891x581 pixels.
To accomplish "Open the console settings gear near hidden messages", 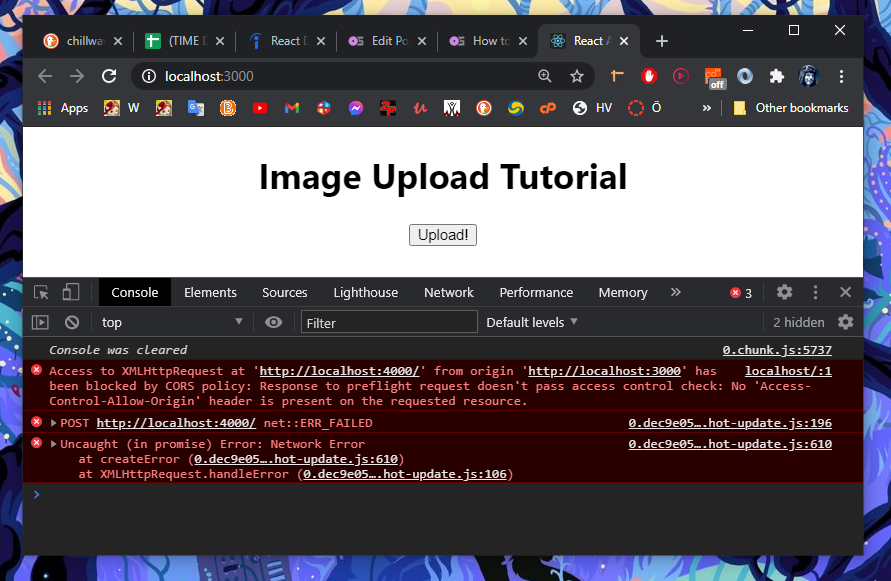I will tap(847, 321).
